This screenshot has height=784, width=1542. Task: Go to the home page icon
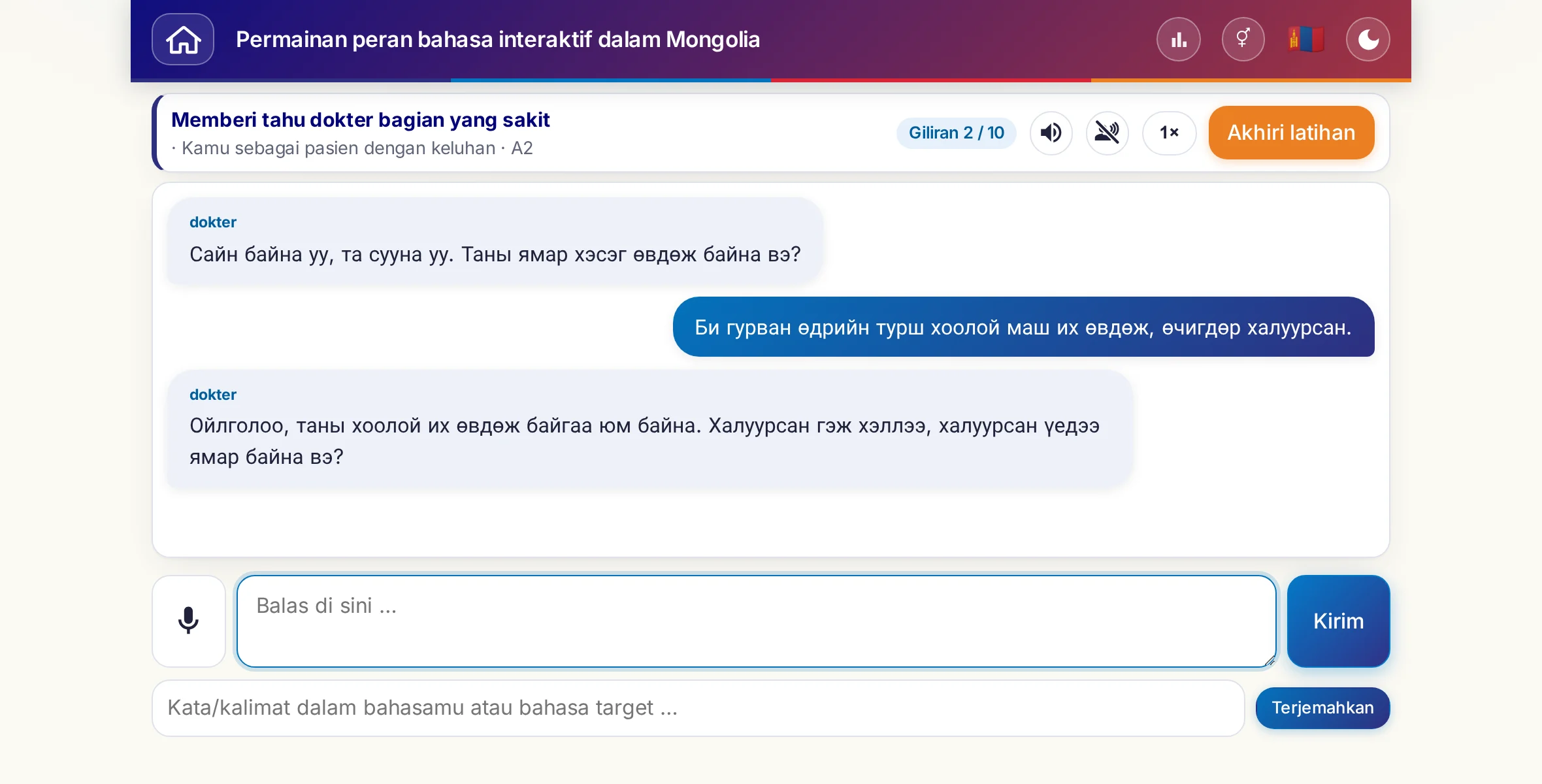(x=183, y=39)
